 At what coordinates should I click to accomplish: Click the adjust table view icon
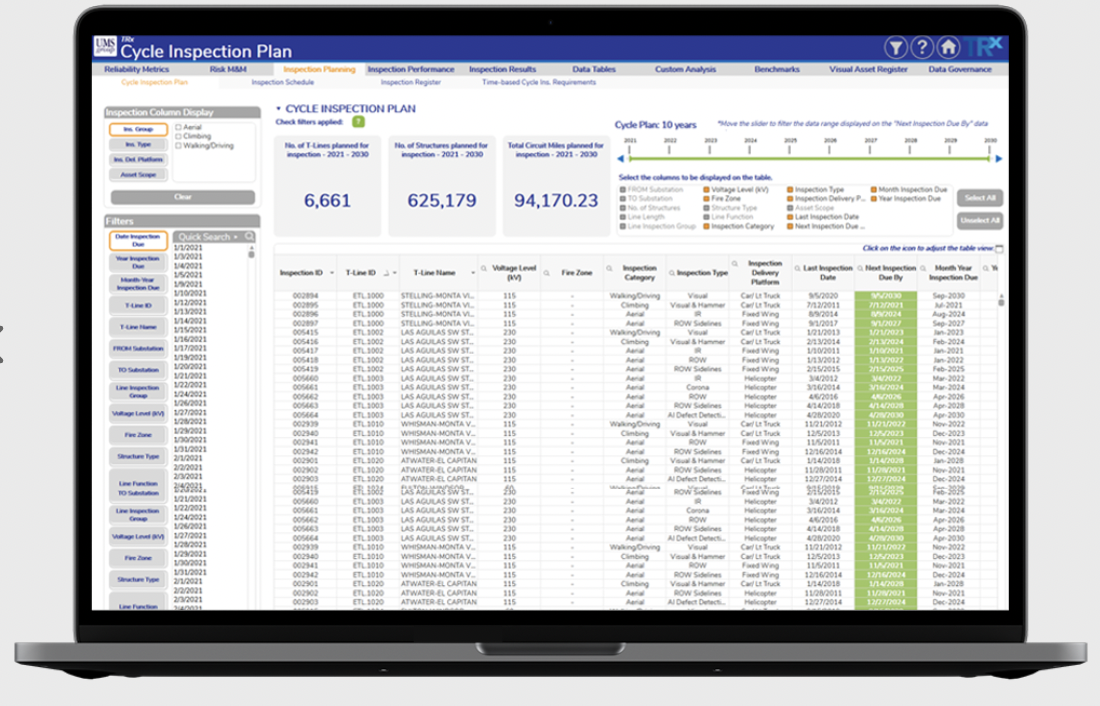coord(999,248)
